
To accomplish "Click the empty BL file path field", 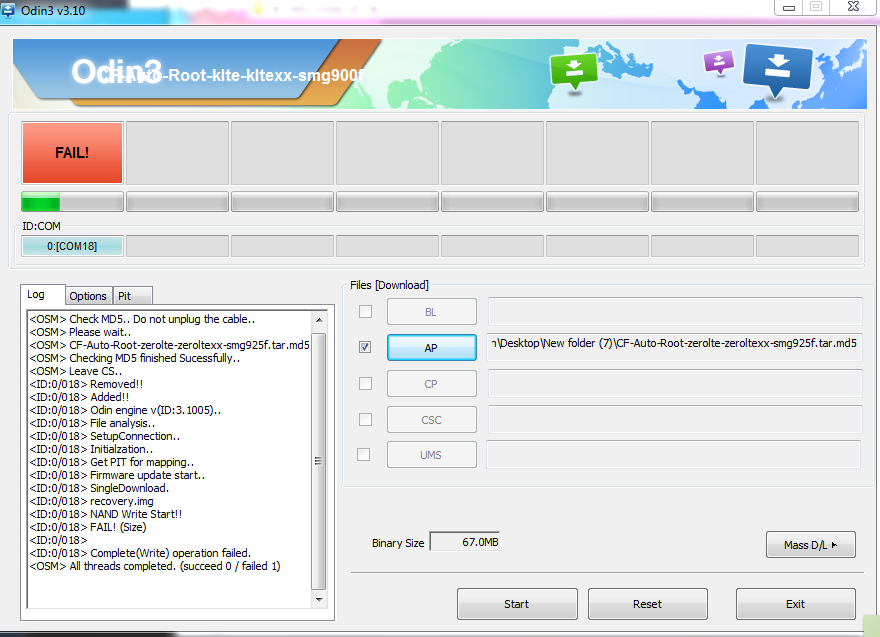I will [675, 311].
